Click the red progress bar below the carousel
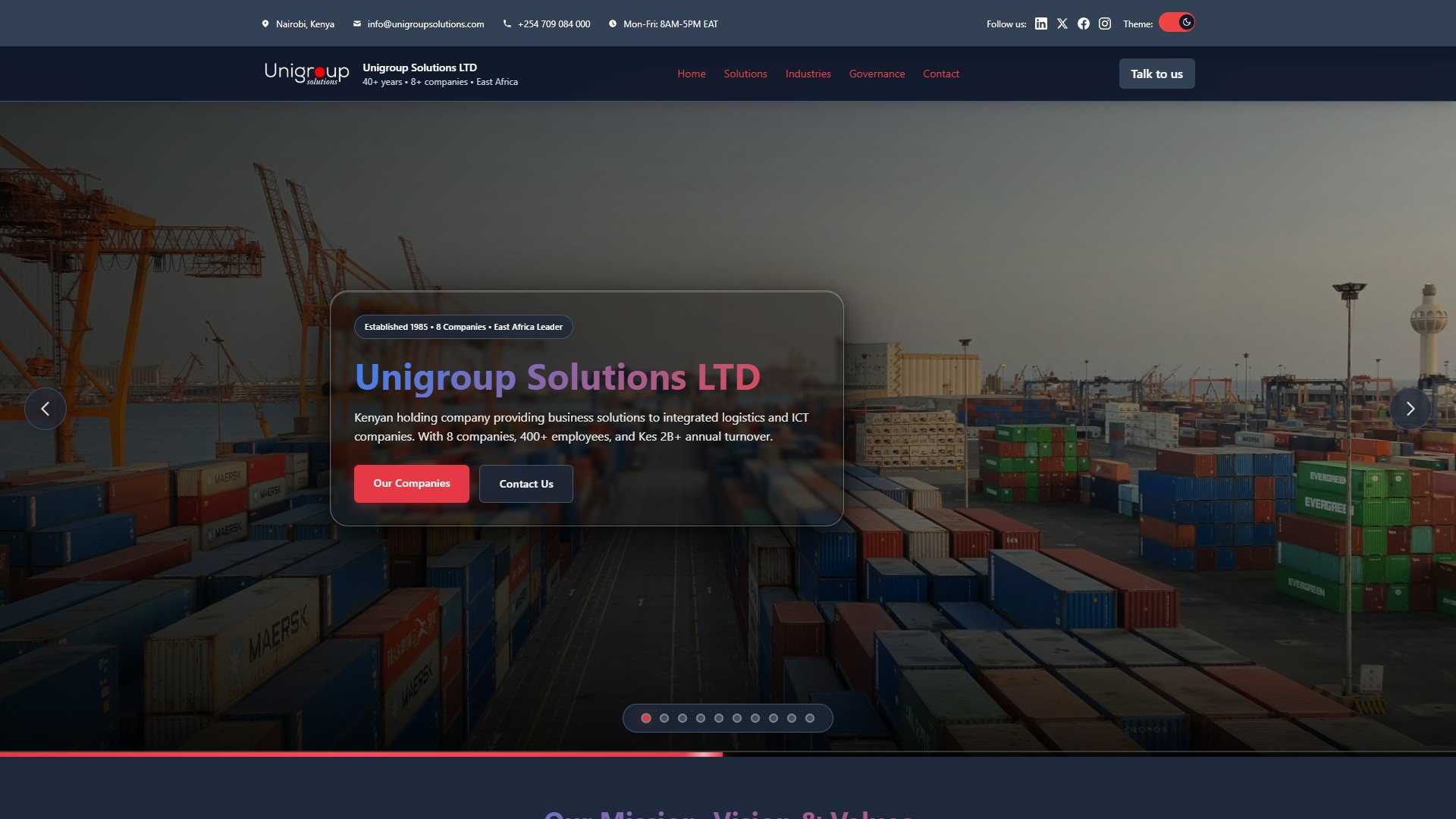 pyautogui.click(x=362, y=755)
